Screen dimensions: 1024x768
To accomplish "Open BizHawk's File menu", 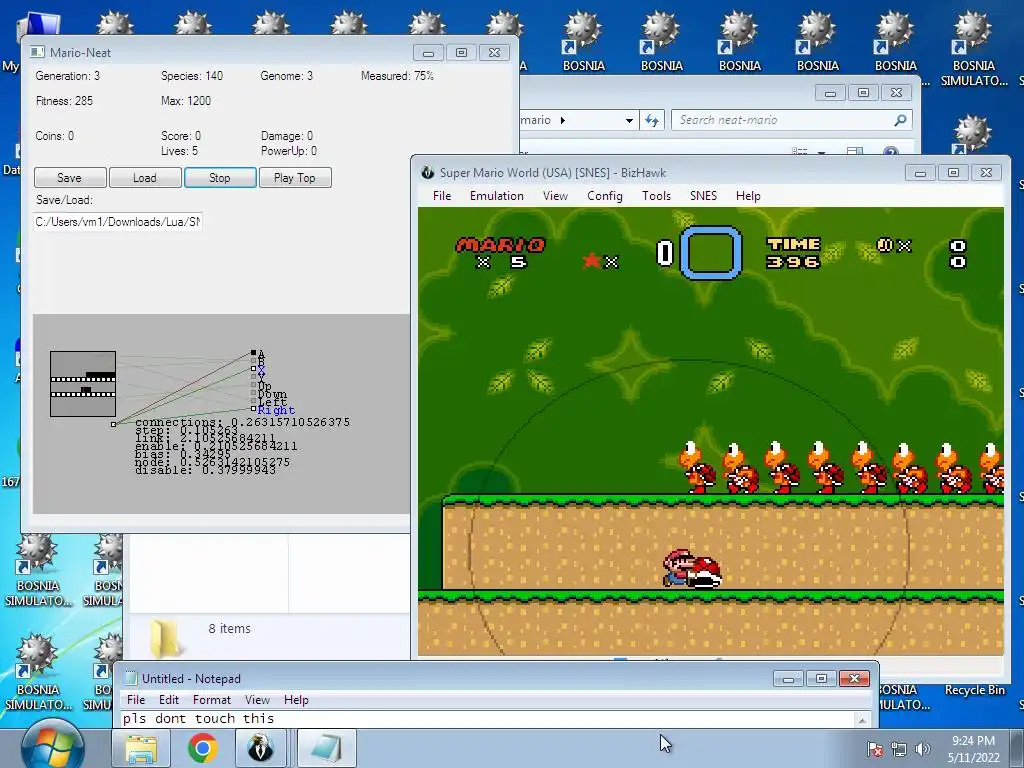I will pyautogui.click(x=442, y=196).
